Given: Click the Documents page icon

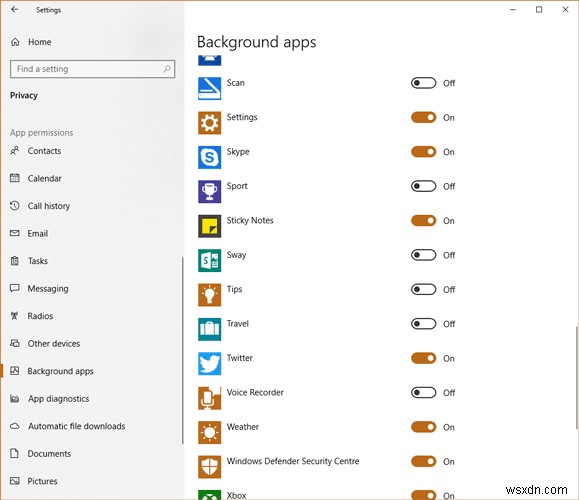Looking at the screenshot, I should (14, 453).
